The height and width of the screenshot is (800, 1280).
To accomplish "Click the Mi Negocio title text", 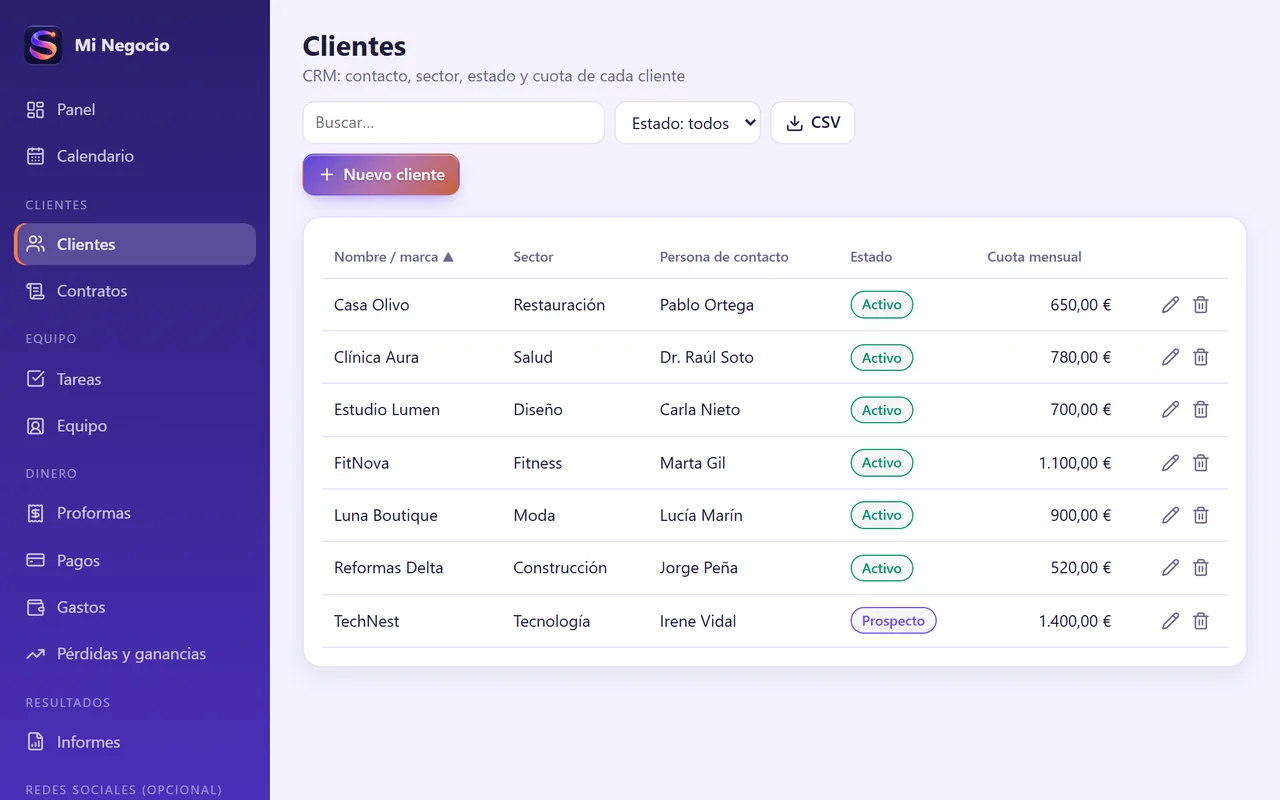I will coord(122,45).
